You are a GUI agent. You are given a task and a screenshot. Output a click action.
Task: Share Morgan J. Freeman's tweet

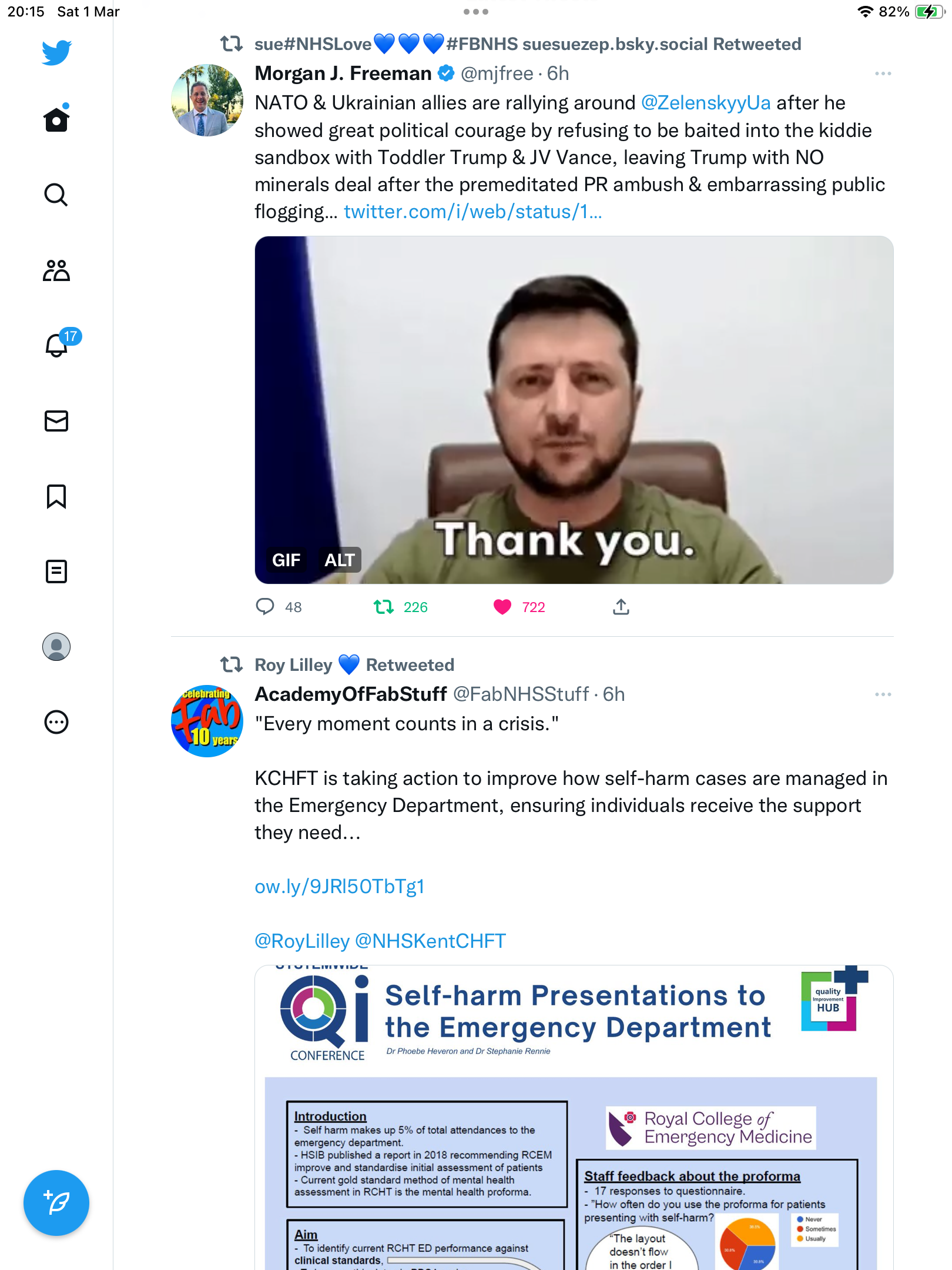(x=621, y=607)
